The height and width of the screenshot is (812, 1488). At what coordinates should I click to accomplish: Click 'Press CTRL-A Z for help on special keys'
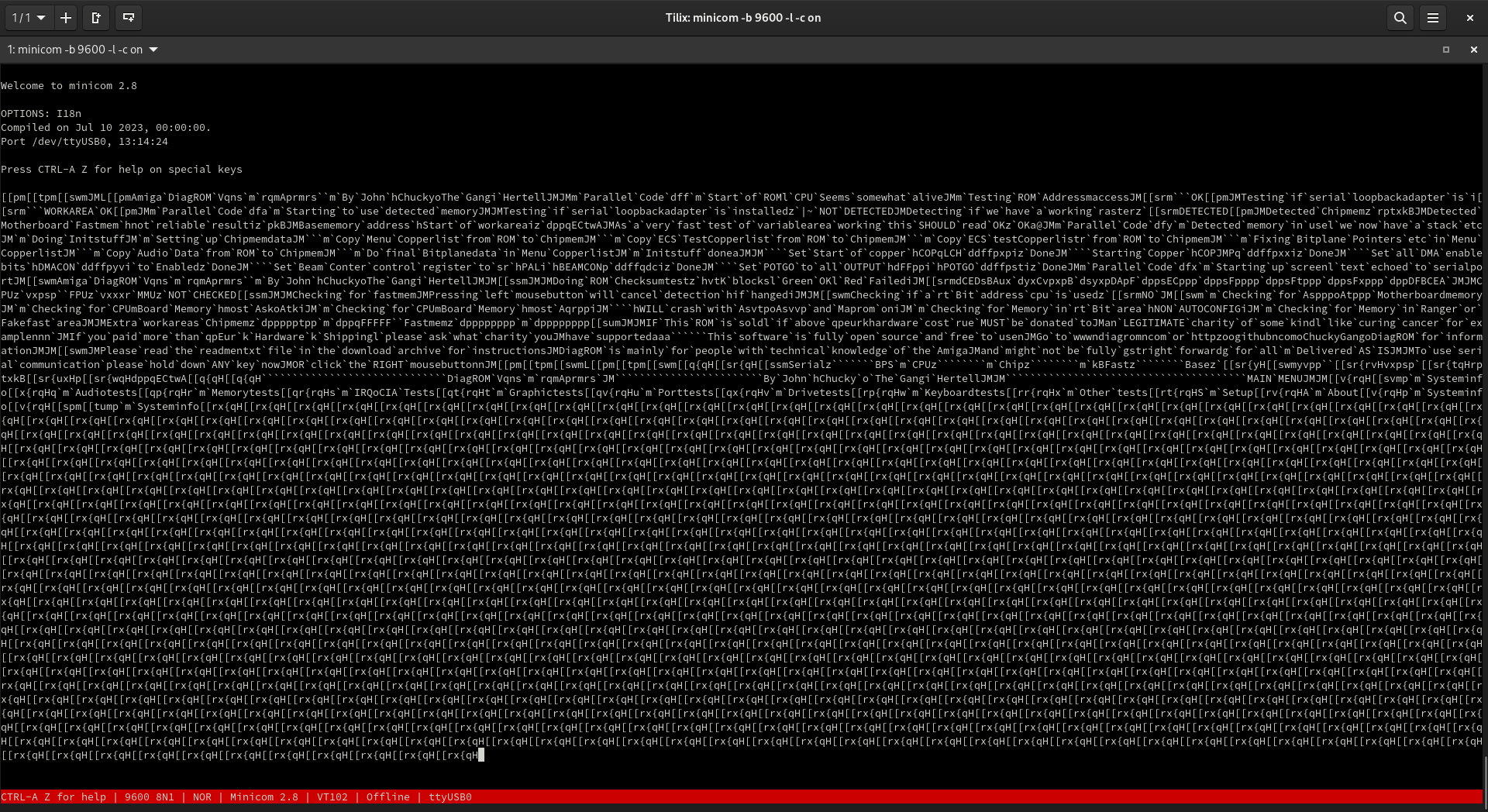click(x=122, y=170)
